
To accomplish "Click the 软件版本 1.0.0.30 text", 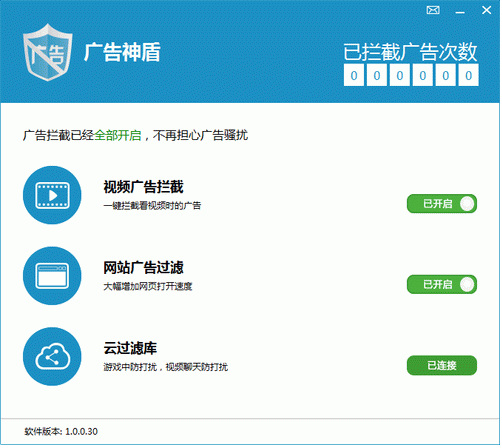I will pos(61,433).
